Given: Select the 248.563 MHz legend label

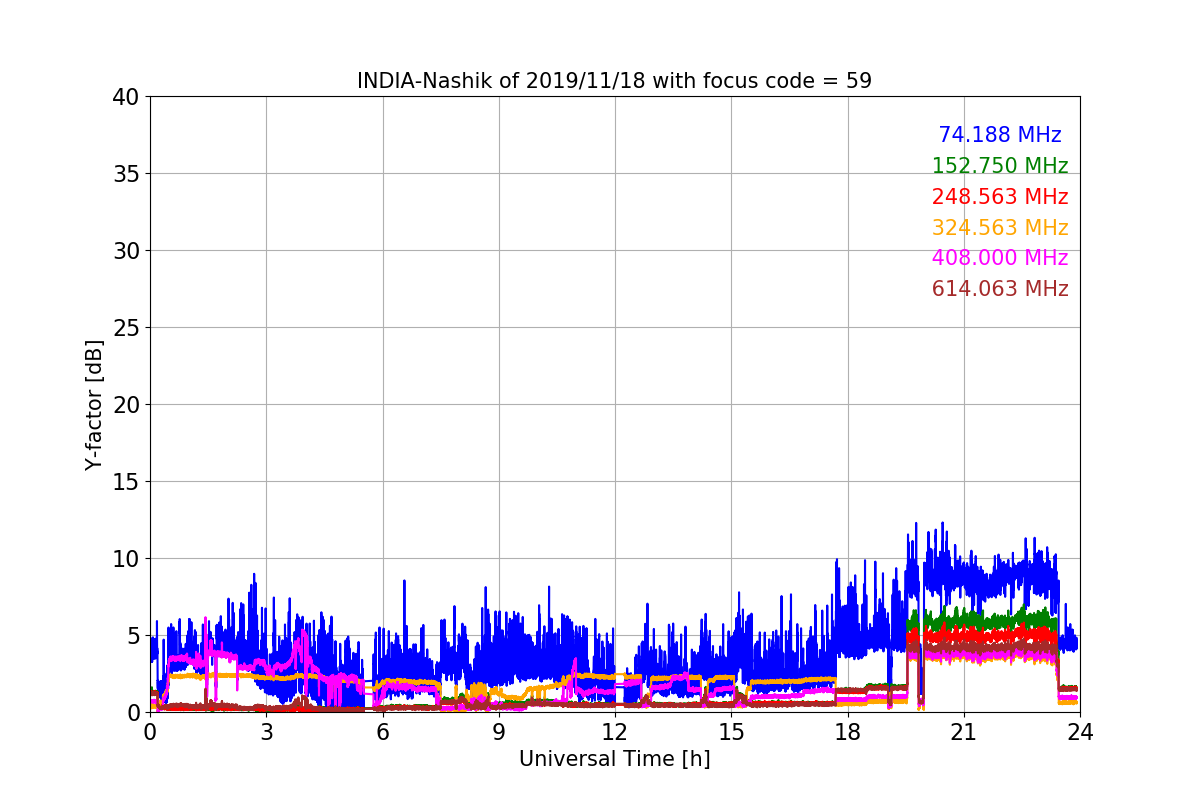Looking at the screenshot, I should click(x=1000, y=197).
